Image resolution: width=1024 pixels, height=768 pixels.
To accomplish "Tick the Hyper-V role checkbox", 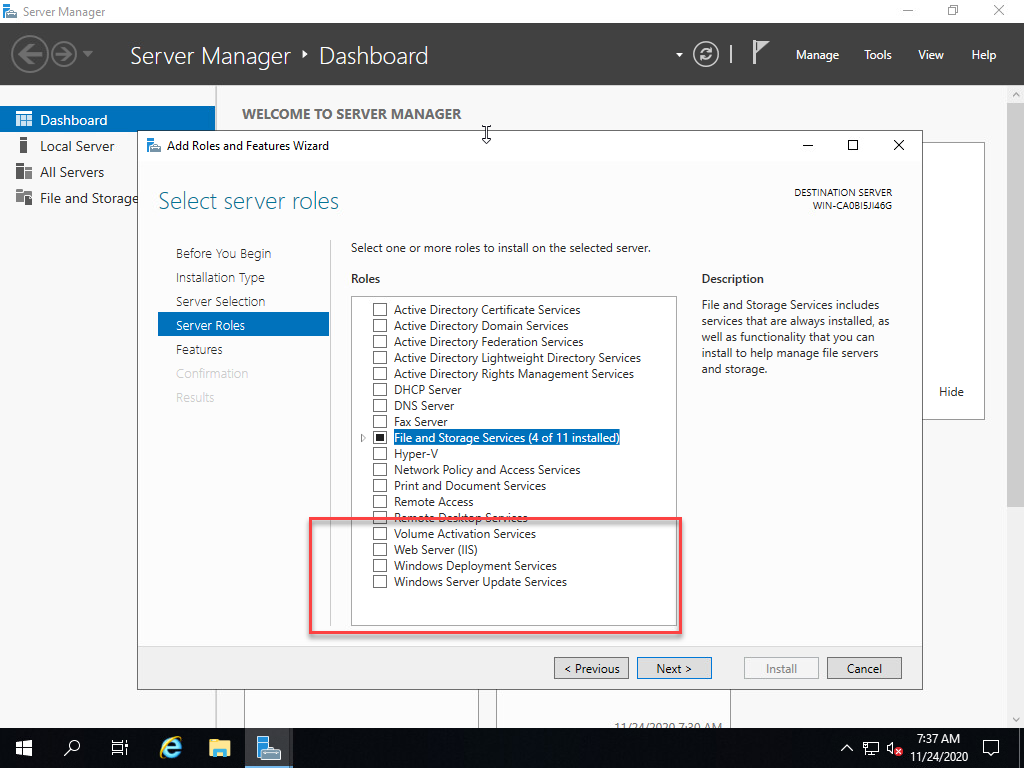I will tap(379, 453).
